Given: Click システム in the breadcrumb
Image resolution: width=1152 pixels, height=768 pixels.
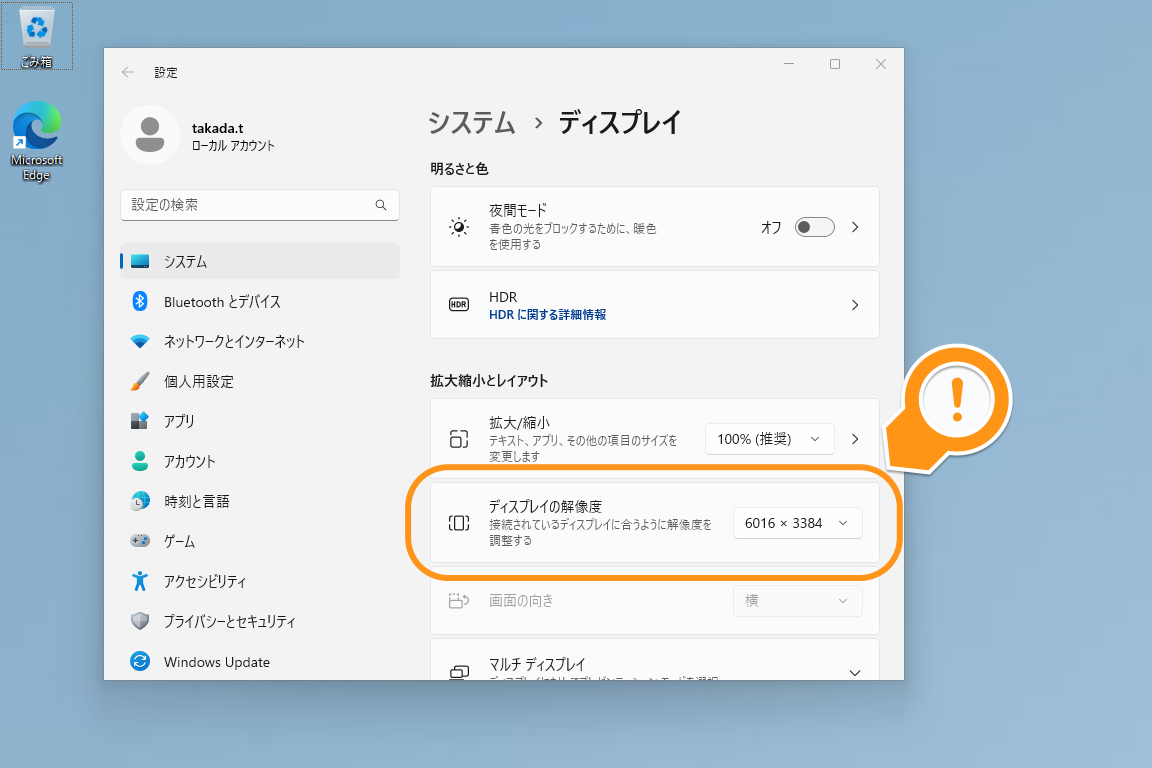Looking at the screenshot, I should pos(472,122).
